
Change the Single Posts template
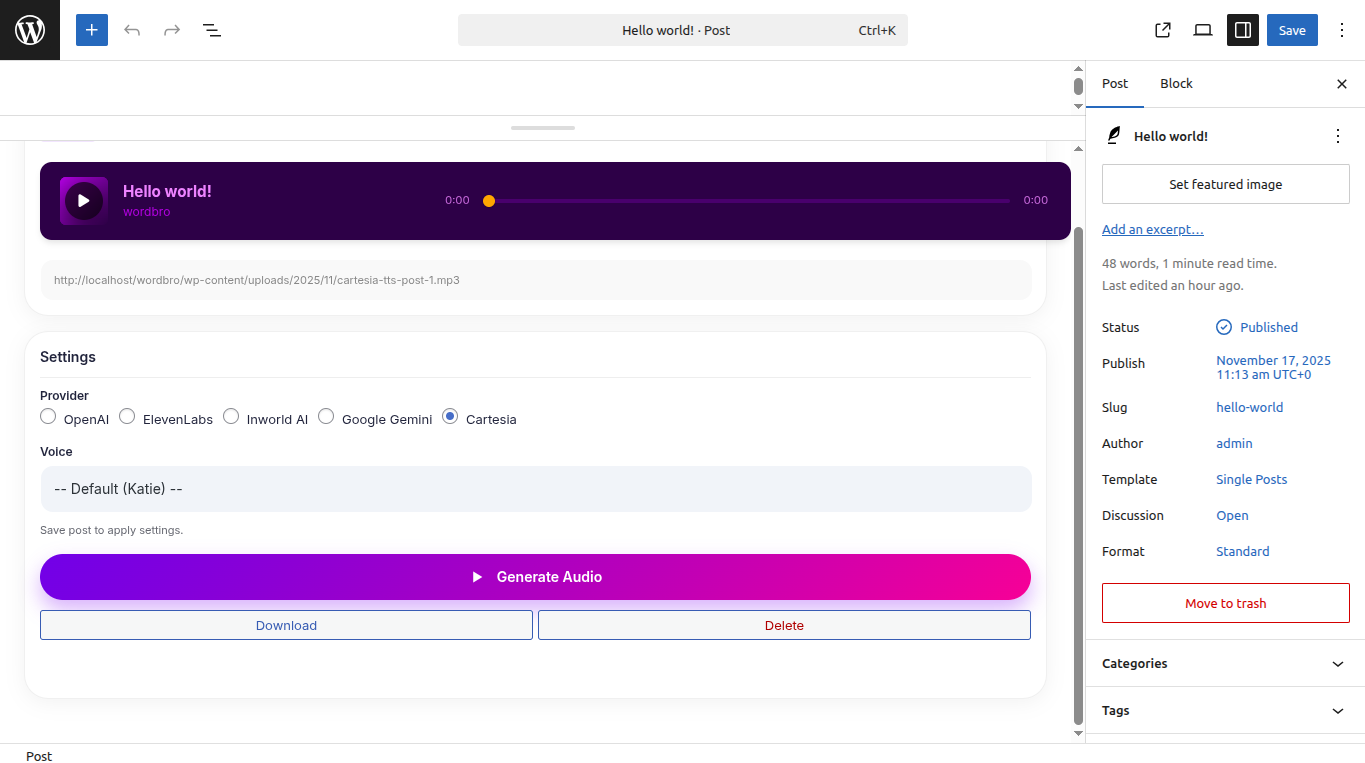click(x=1251, y=479)
